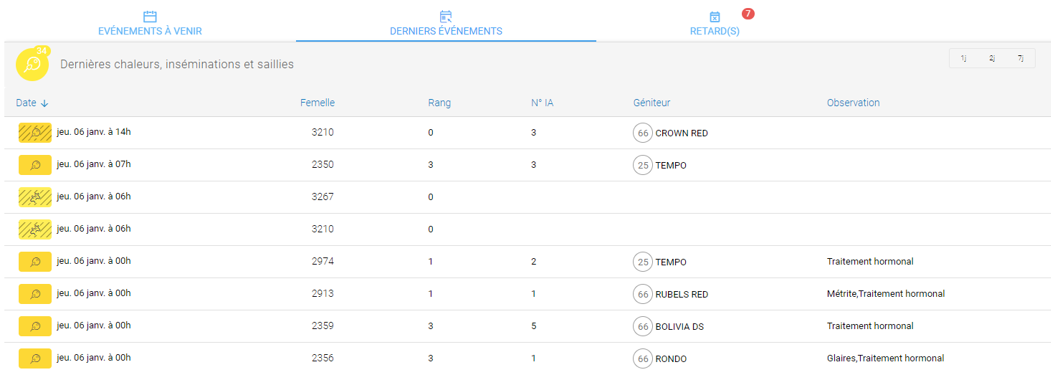Sort by Rang column header
1057x381 pixels.
[440, 103]
